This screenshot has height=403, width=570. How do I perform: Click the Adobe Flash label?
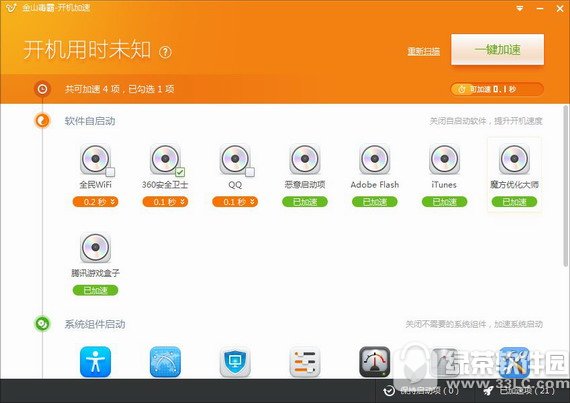pos(374,185)
